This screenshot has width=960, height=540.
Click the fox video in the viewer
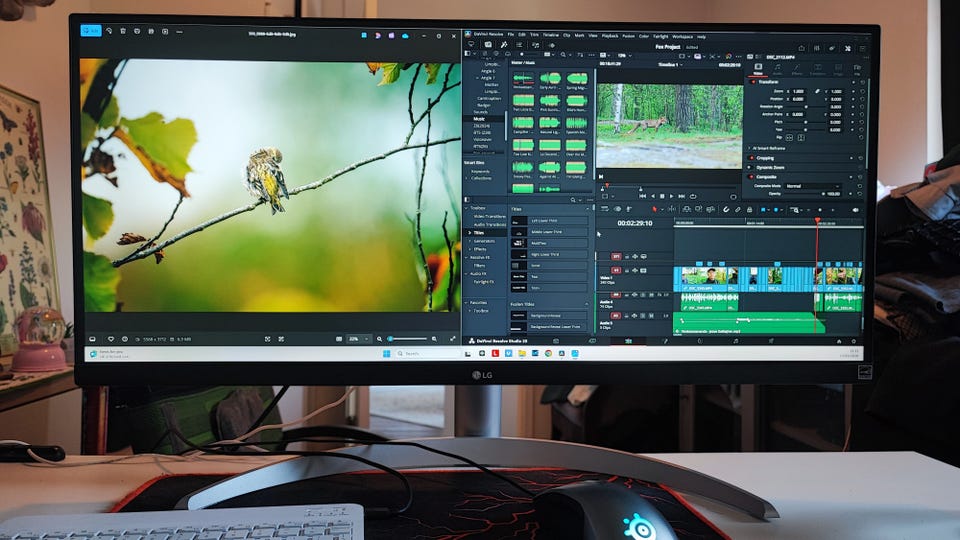(670, 125)
